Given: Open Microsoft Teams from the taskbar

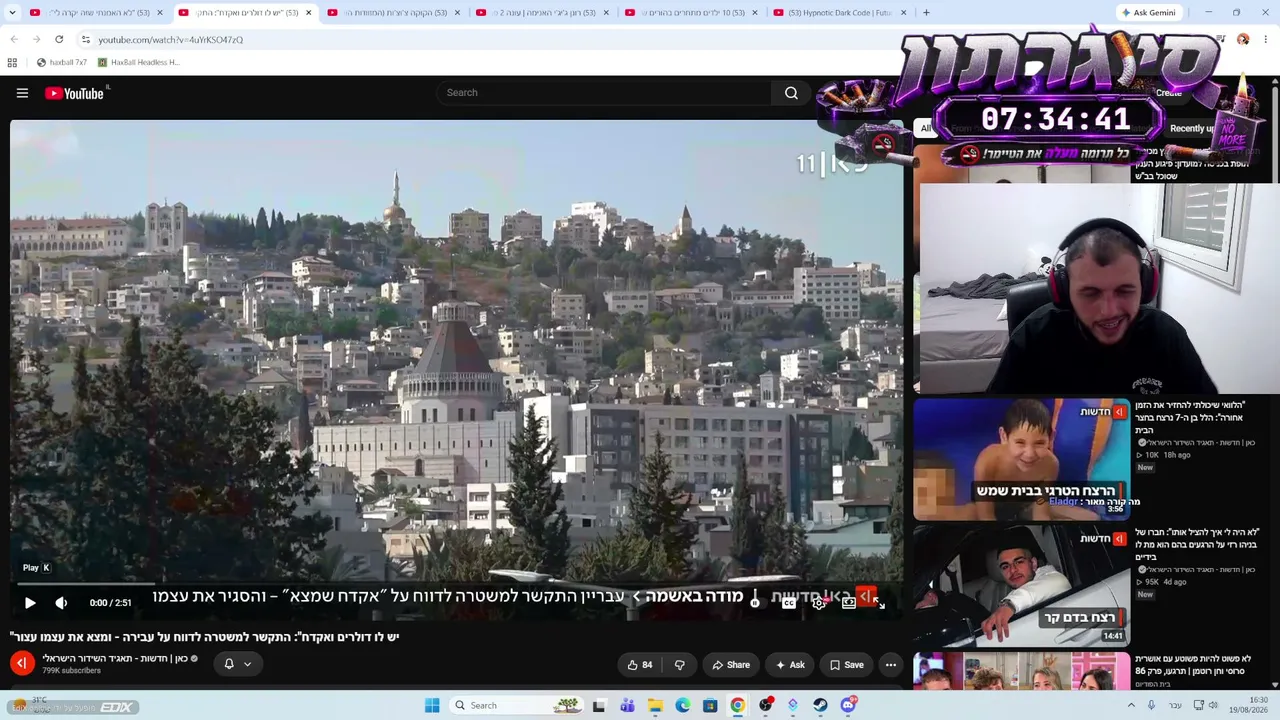Looking at the screenshot, I should point(627,706).
